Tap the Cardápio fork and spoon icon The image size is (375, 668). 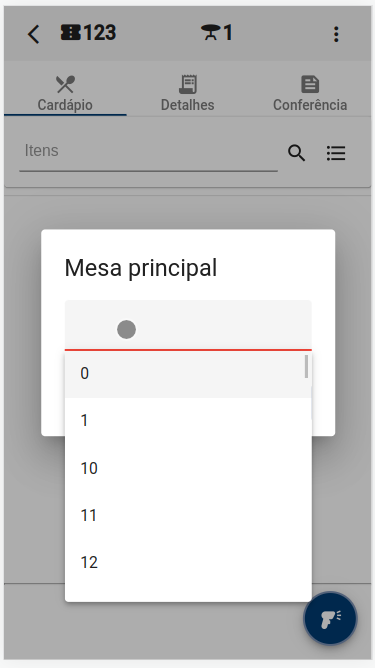pos(65,84)
